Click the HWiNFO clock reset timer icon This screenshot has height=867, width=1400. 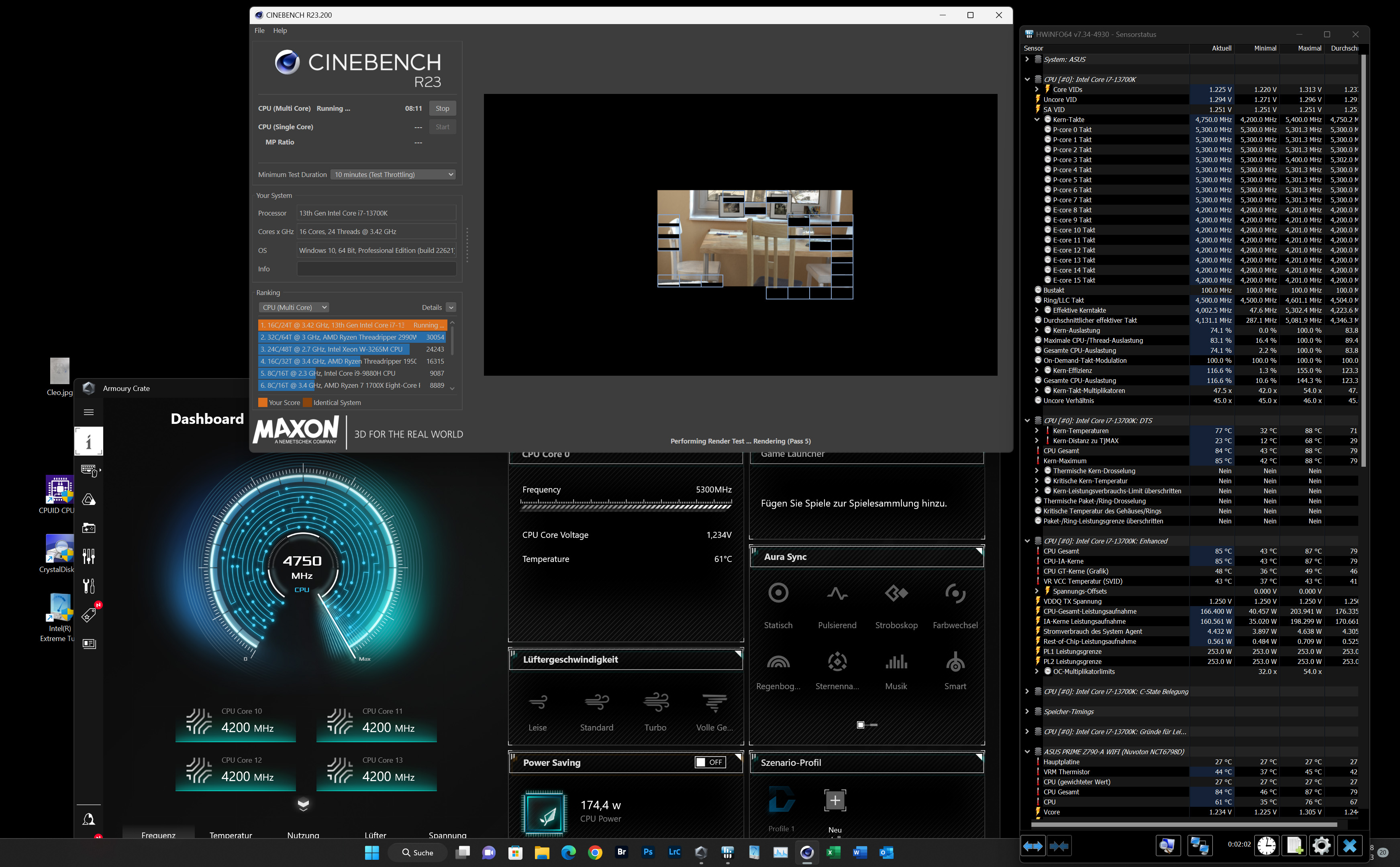(x=1266, y=846)
